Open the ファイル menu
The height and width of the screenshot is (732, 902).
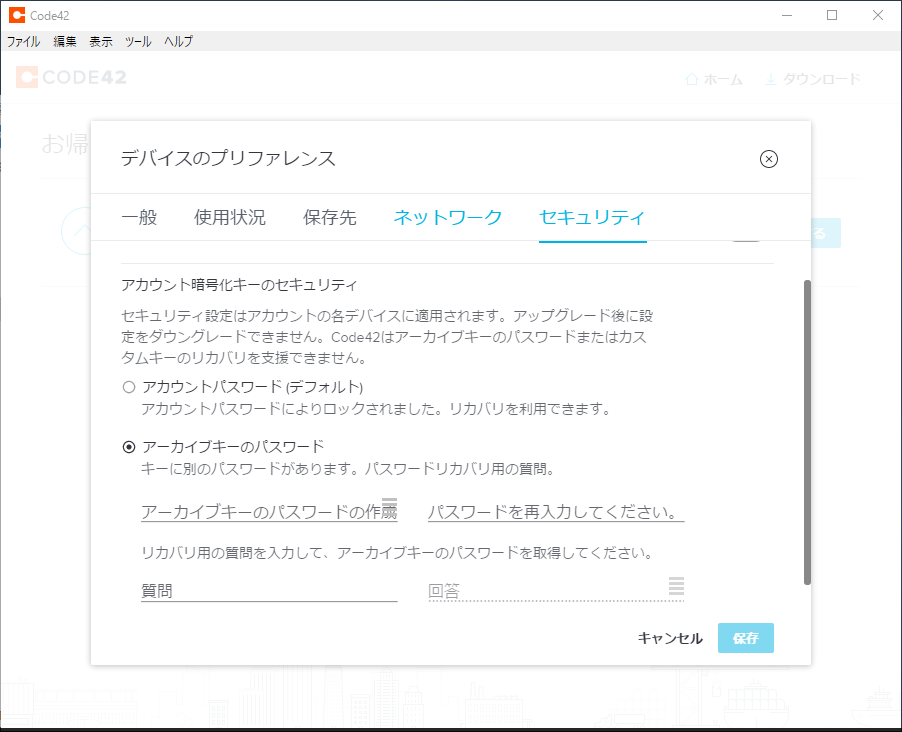pos(23,41)
